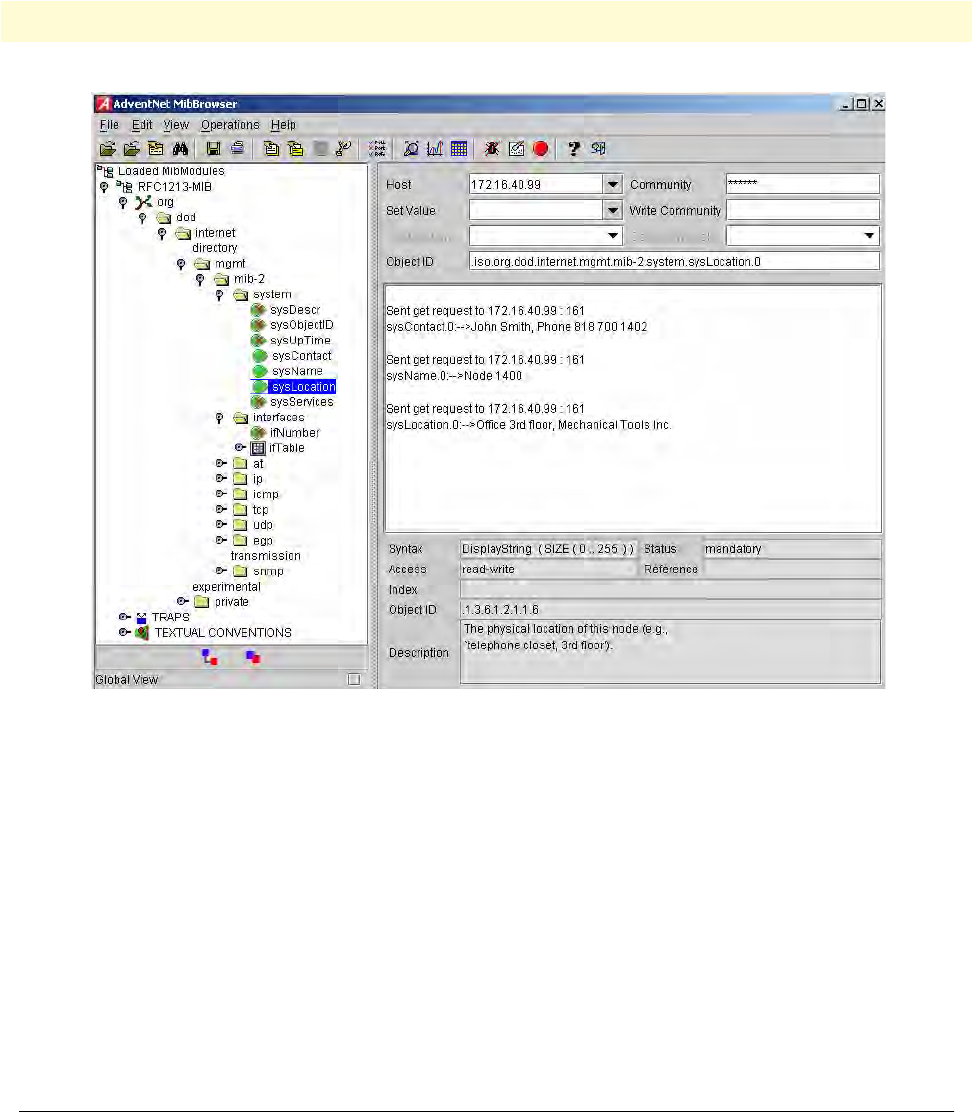The image size is (973, 1115).
Task: Expand the TRAPS node
Action: click(x=124, y=617)
